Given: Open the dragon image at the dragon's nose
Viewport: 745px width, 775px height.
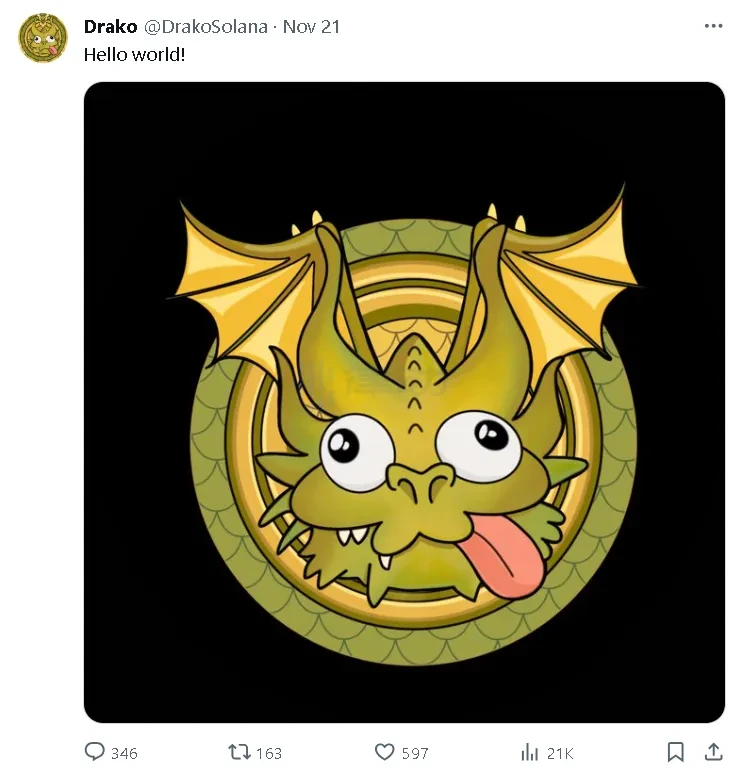Looking at the screenshot, I should [x=418, y=483].
